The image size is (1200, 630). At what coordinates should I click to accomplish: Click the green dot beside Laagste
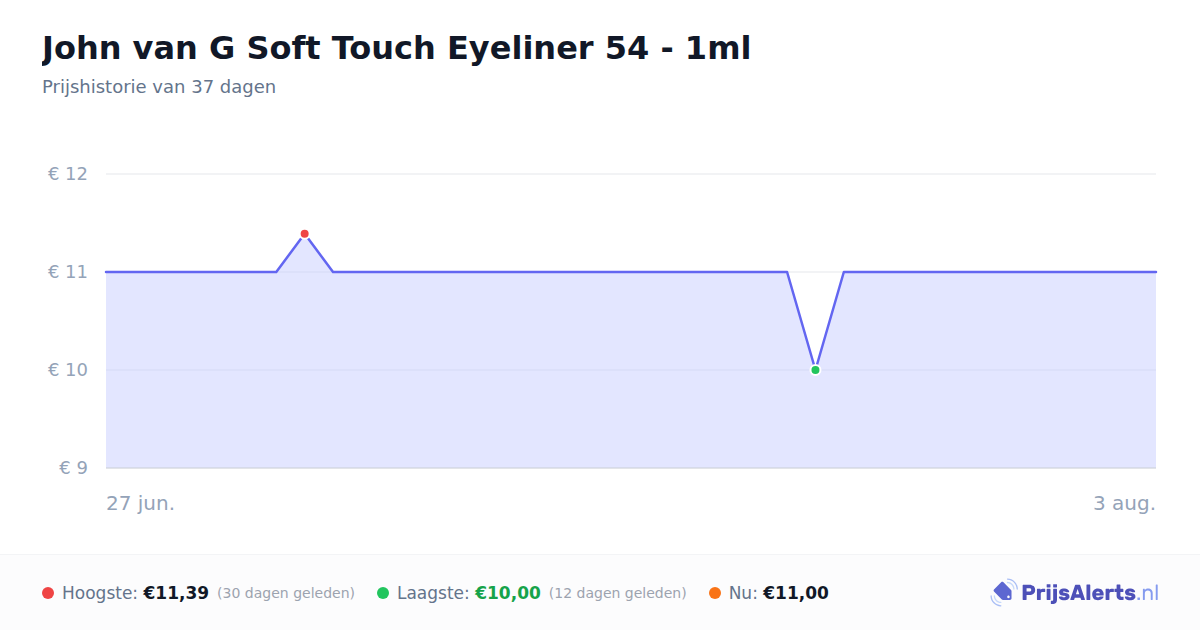(x=383, y=593)
